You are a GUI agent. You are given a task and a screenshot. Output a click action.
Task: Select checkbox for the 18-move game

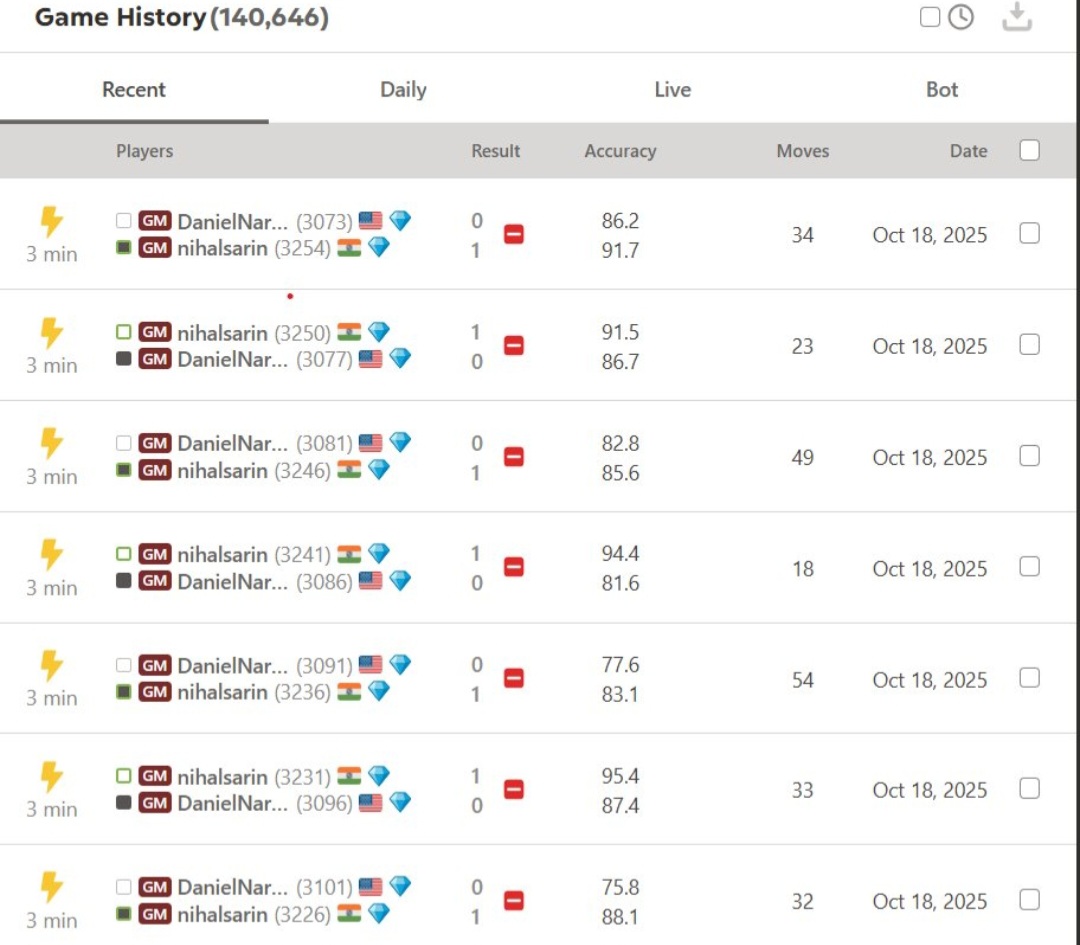(1029, 567)
